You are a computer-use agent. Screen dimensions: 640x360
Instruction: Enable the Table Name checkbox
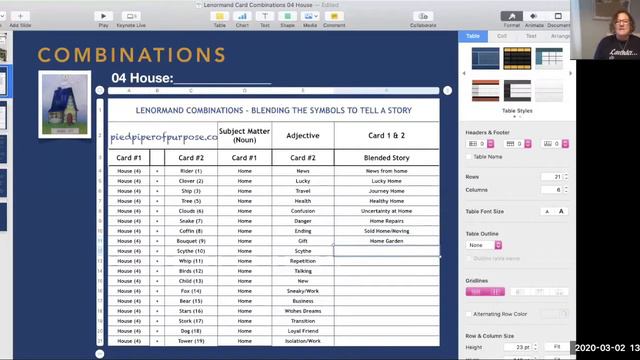click(x=469, y=157)
